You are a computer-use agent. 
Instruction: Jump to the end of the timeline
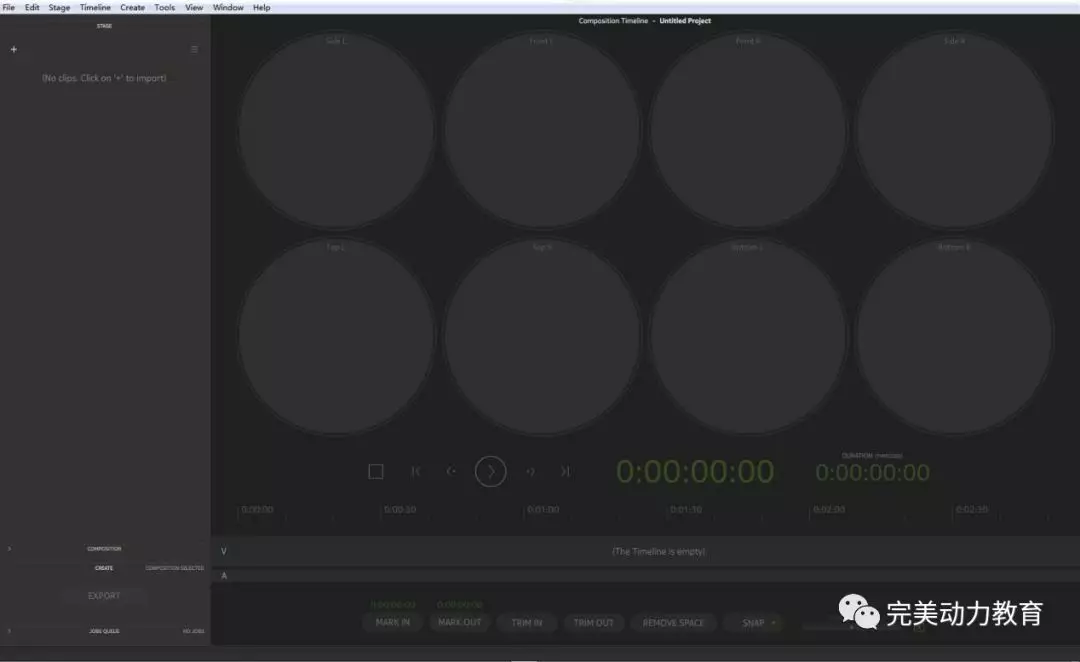click(565, 472)
